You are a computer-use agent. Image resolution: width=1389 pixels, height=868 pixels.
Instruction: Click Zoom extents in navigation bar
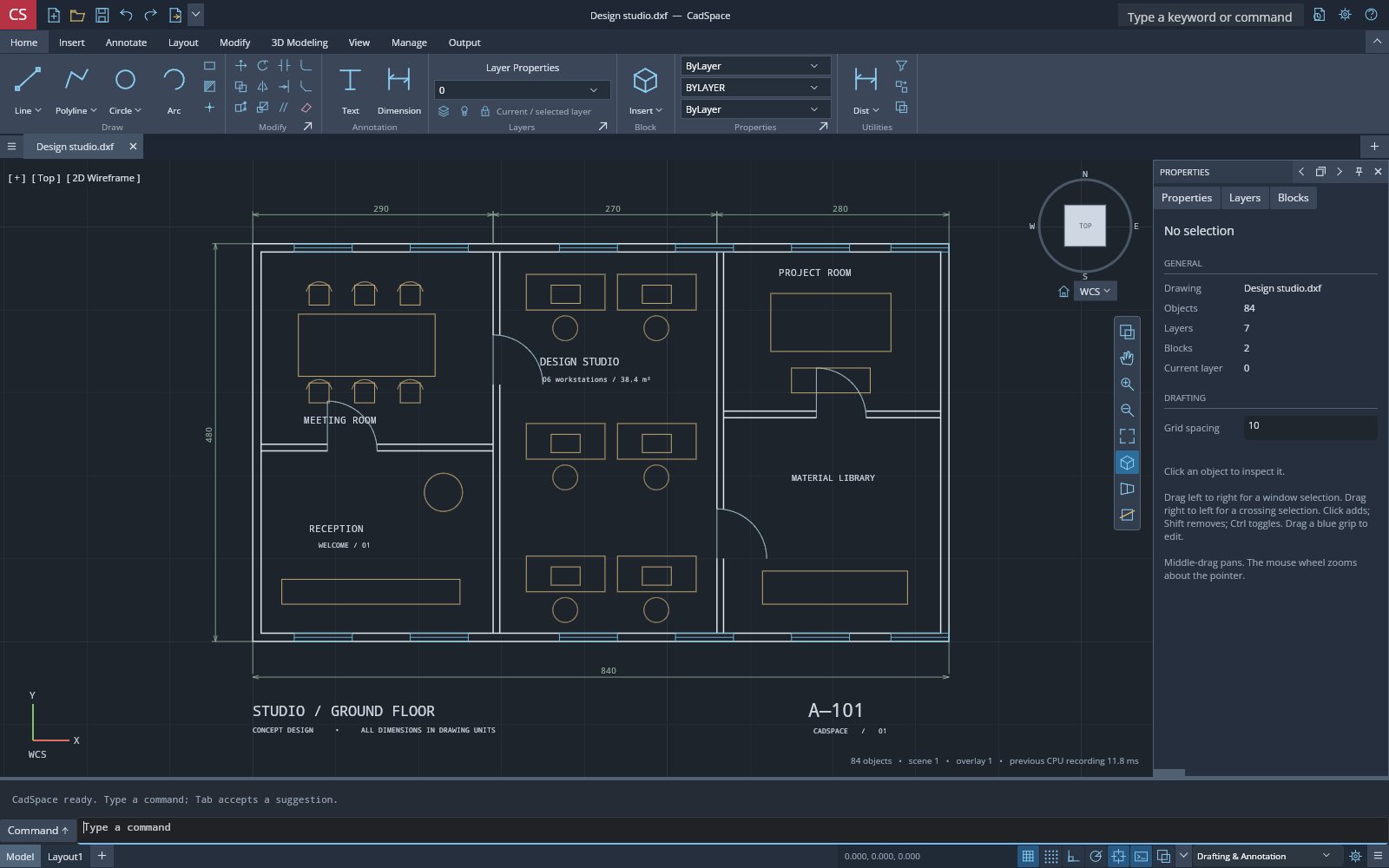[1127, 436]
